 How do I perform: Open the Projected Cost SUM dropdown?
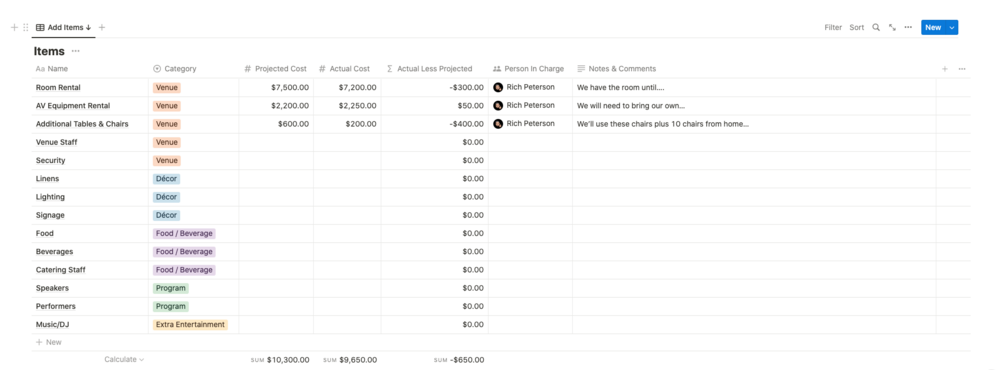(280, 360)
